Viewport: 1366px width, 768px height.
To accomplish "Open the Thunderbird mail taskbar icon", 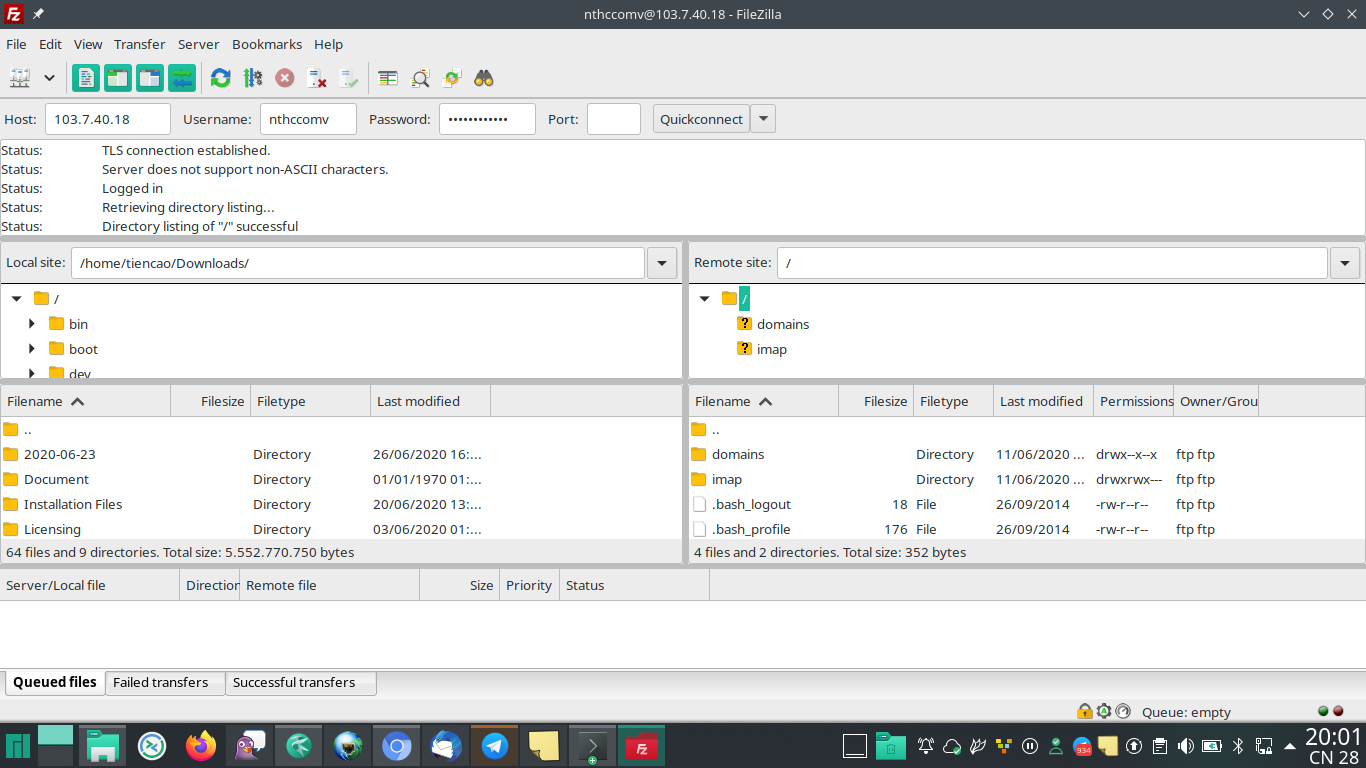I will [445, 746].
